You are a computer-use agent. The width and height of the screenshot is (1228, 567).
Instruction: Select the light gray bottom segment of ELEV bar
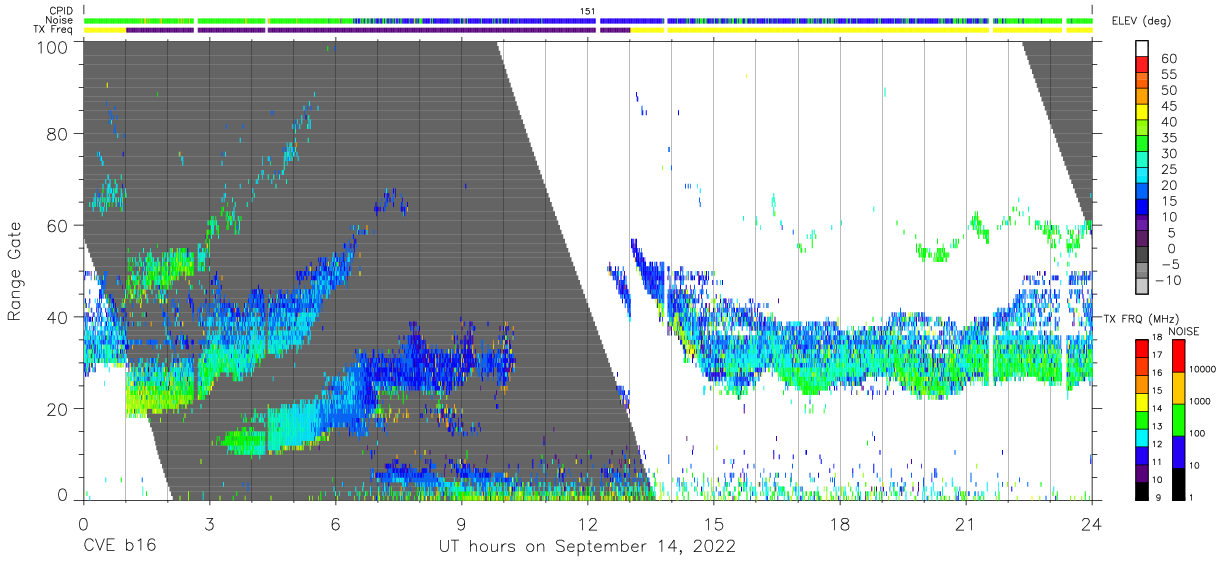pyautogui.click(x=1144, y=287)
